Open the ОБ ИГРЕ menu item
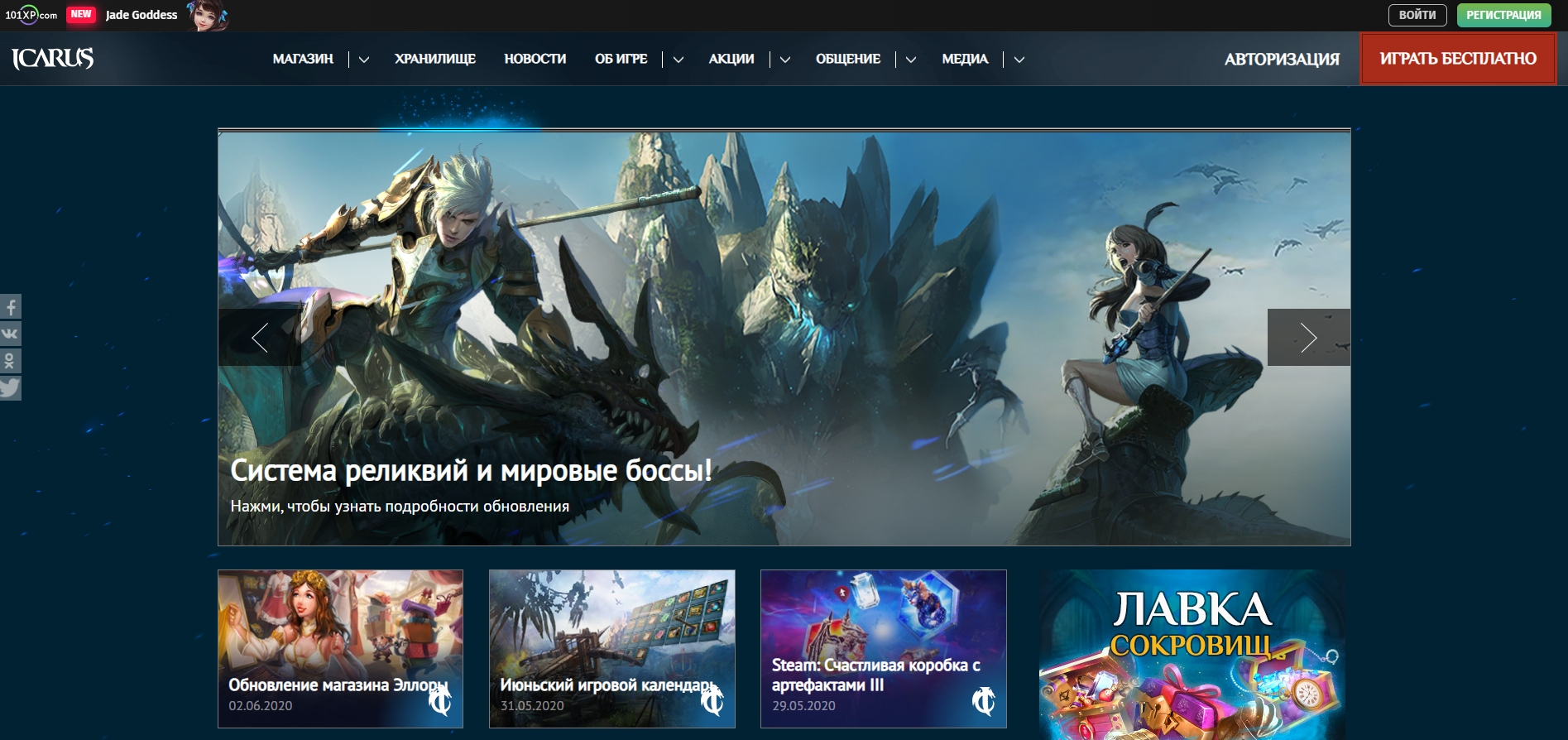 621,59
